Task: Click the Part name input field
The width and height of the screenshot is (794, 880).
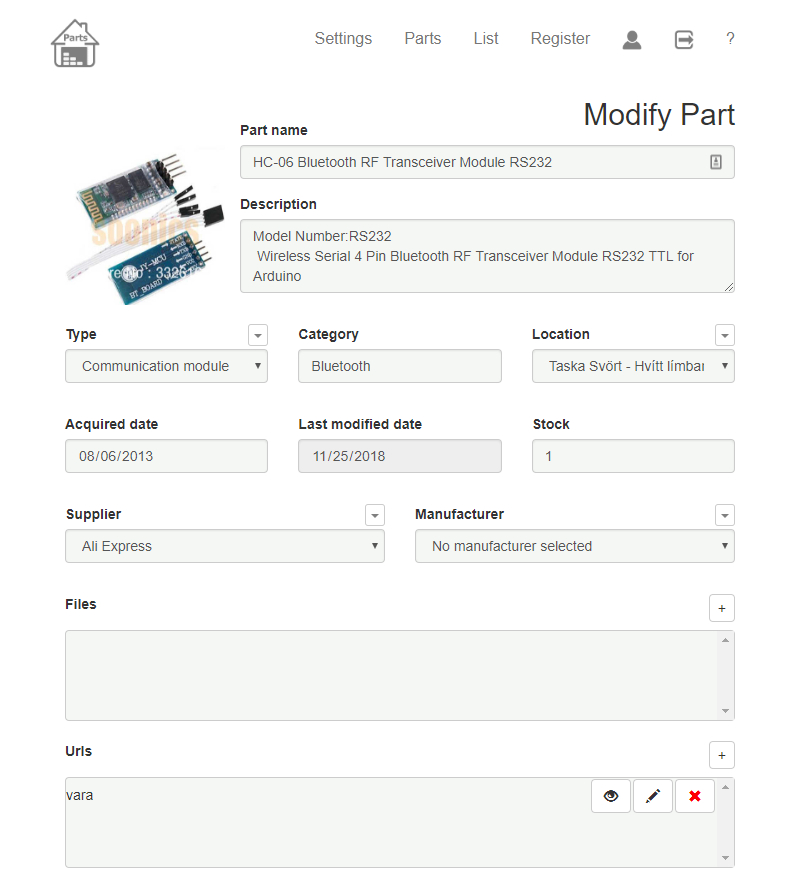Action: coord(487,162)
